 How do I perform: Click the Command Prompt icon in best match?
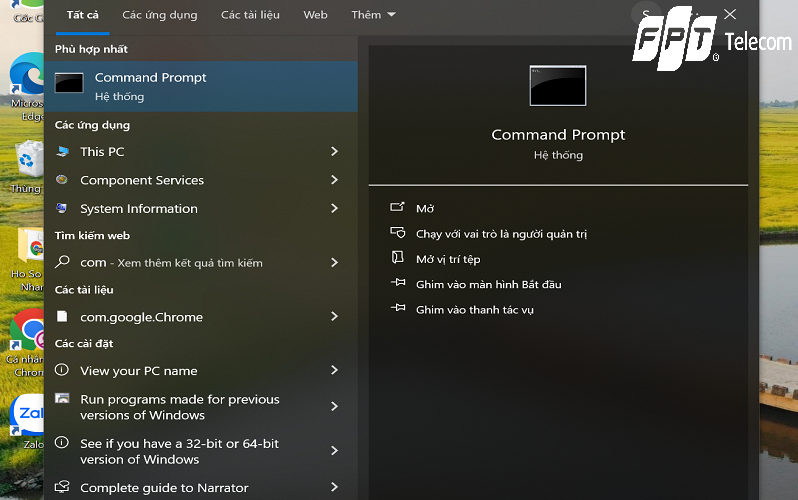[69, 85]
